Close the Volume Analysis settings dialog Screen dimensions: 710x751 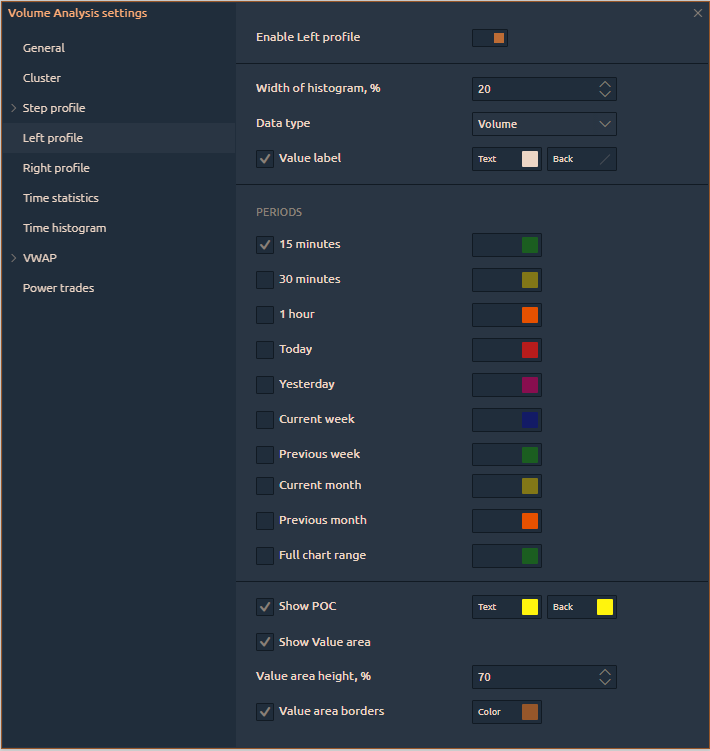pyautogui.click(x=698, y=13)
